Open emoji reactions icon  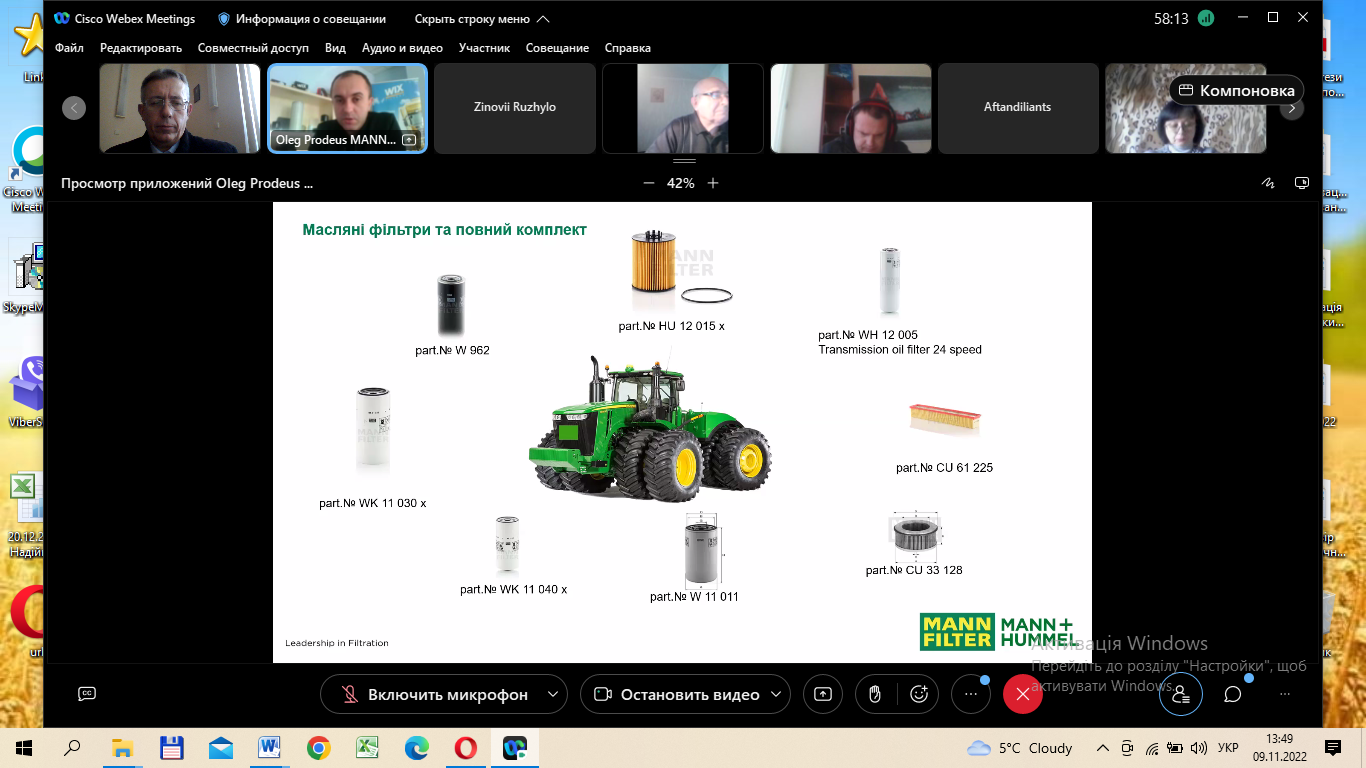919,694
